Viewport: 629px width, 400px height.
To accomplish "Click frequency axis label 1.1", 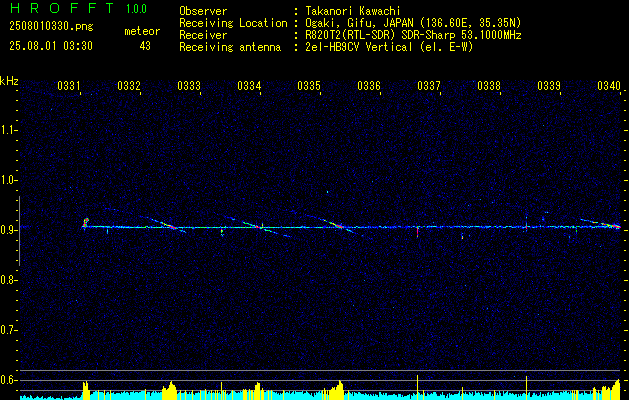I will point(7,130).
